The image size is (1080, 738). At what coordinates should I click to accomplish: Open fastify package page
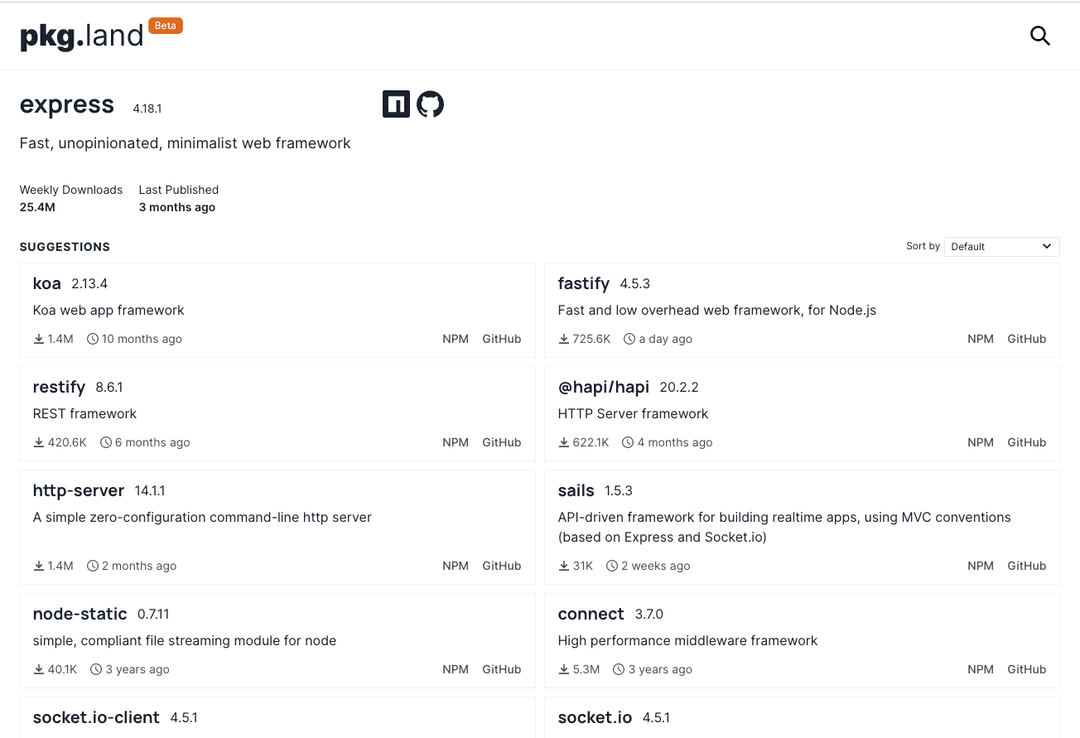583,284
